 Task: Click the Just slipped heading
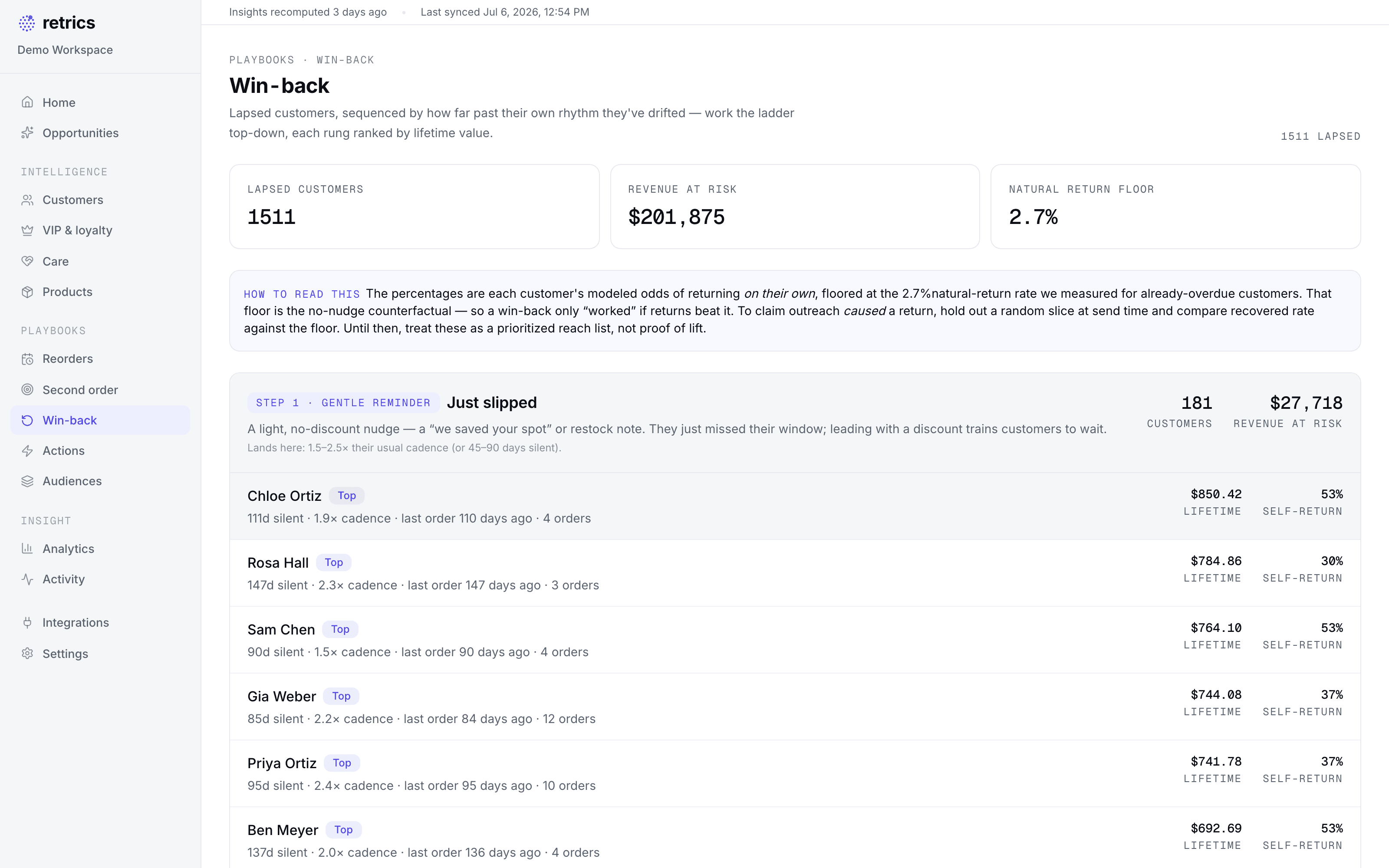[x=492, y=402]
